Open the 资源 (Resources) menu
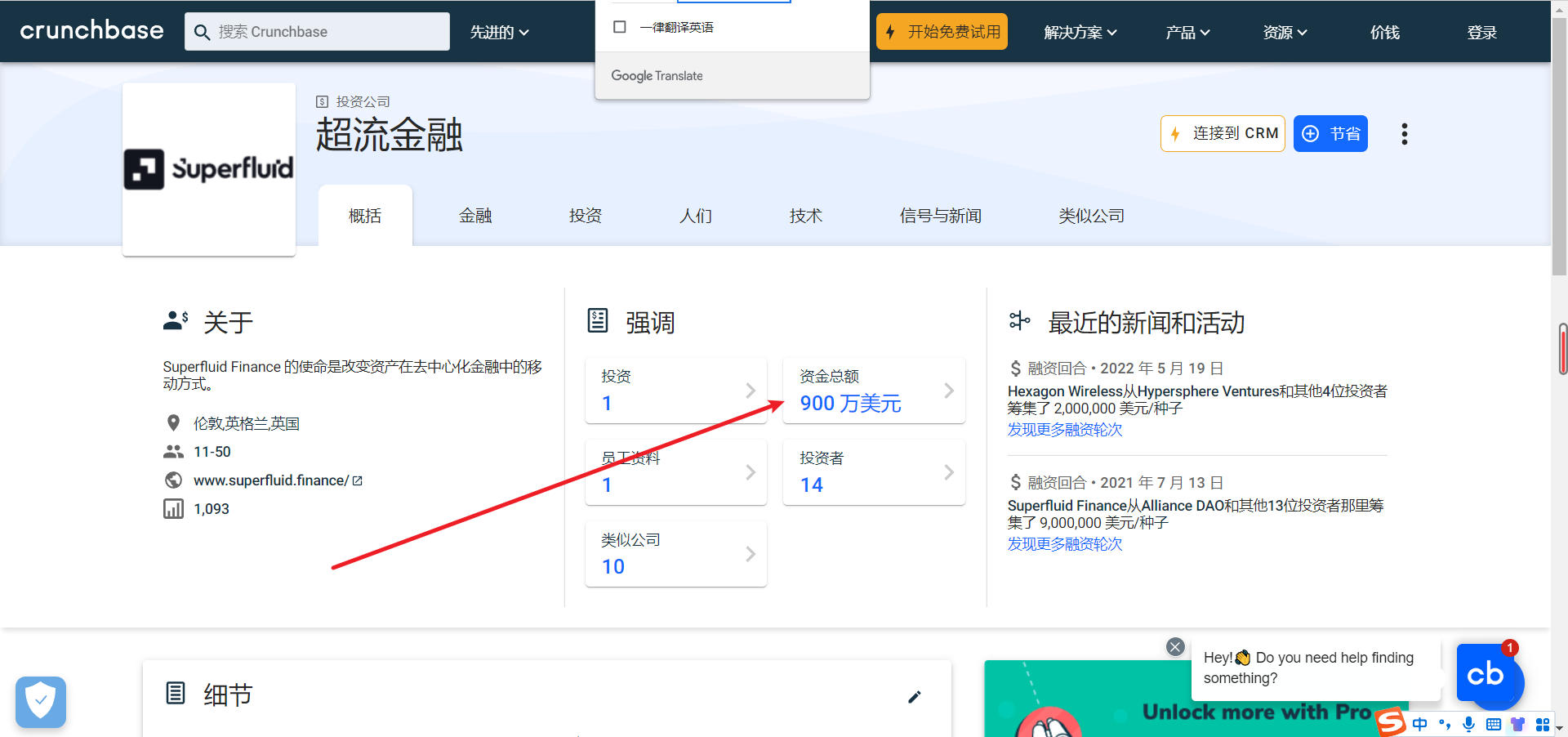 pyautogui.click(x=1285, y=32)
